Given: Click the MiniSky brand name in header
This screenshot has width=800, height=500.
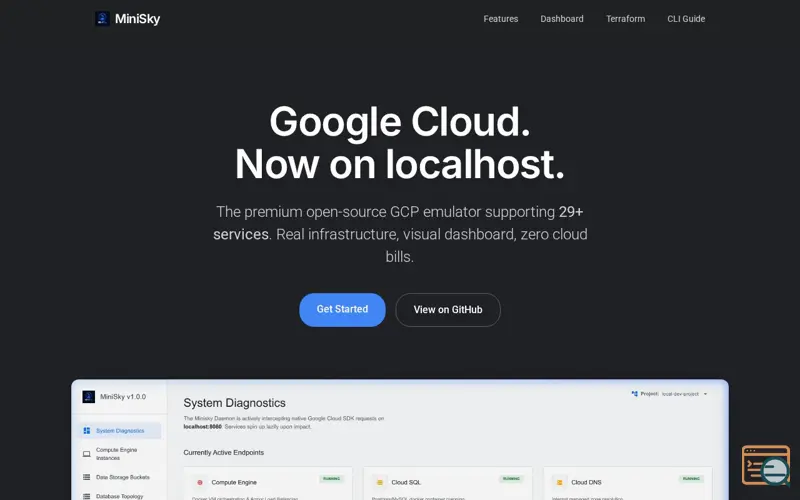Looking at the screenshot, I should click(x=137, y=19).
